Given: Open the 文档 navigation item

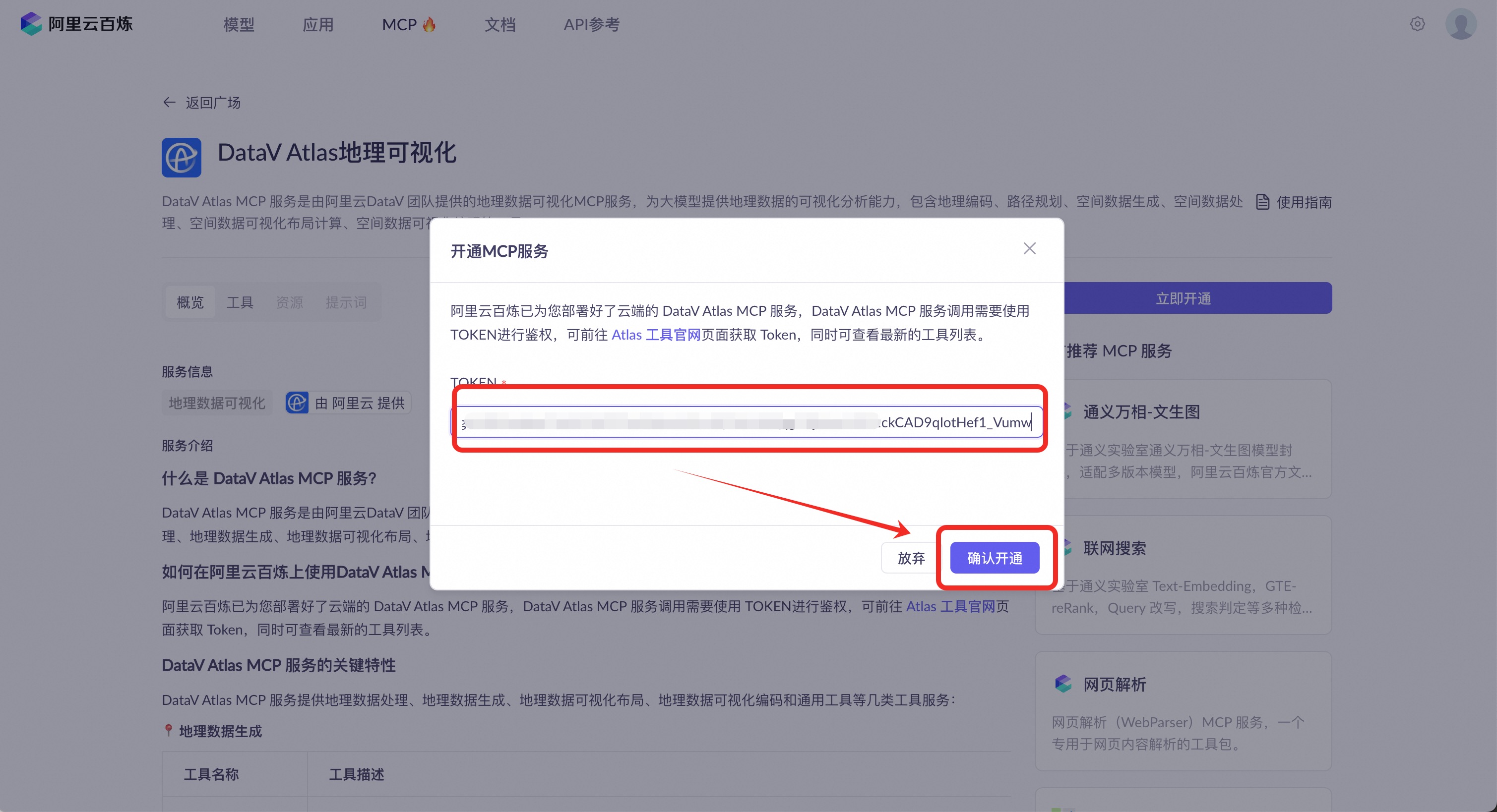Looking at the screenshot, I should [500, 24].
